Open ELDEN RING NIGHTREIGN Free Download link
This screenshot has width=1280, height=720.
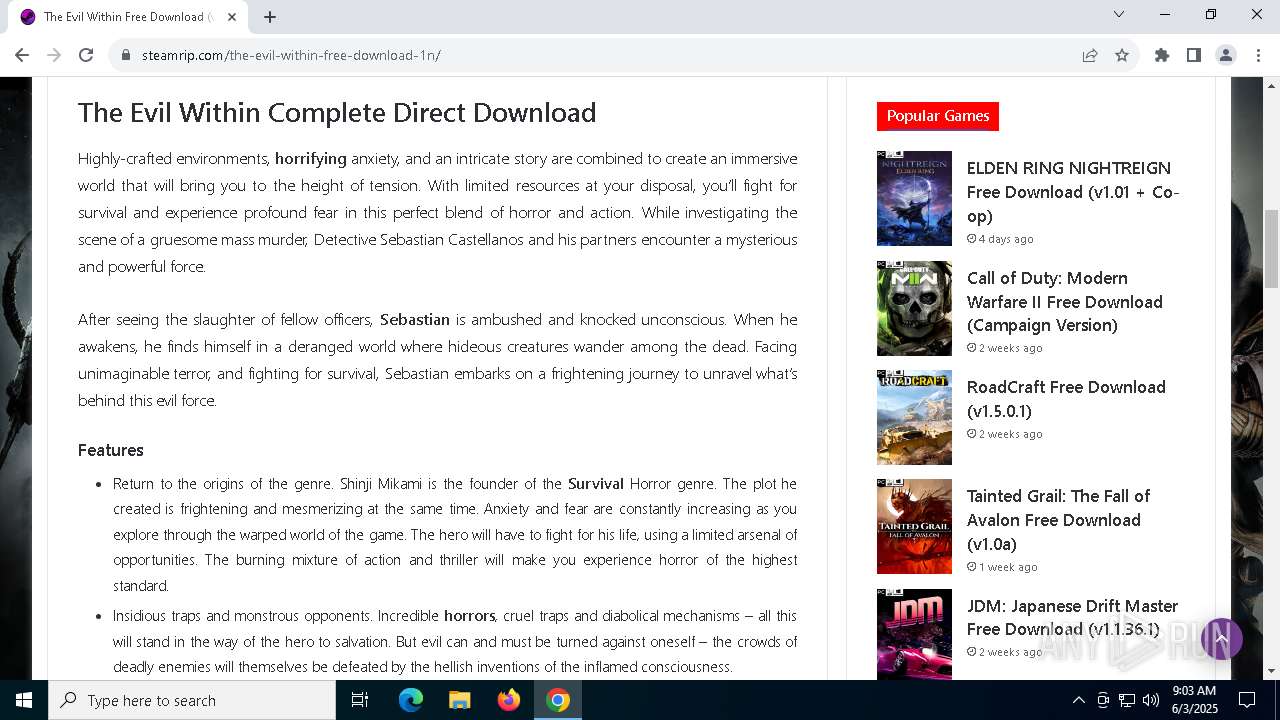(1073, 192)
